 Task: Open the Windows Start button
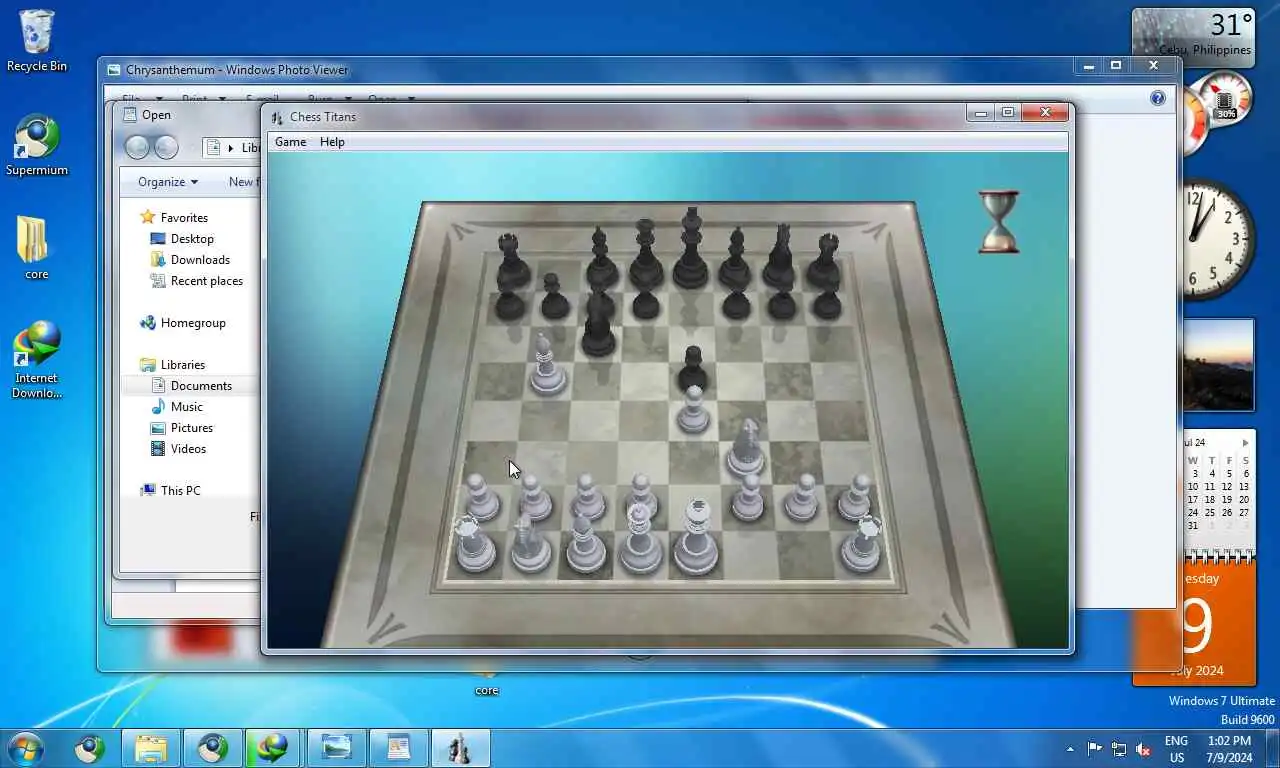click(x=24, y=748)
